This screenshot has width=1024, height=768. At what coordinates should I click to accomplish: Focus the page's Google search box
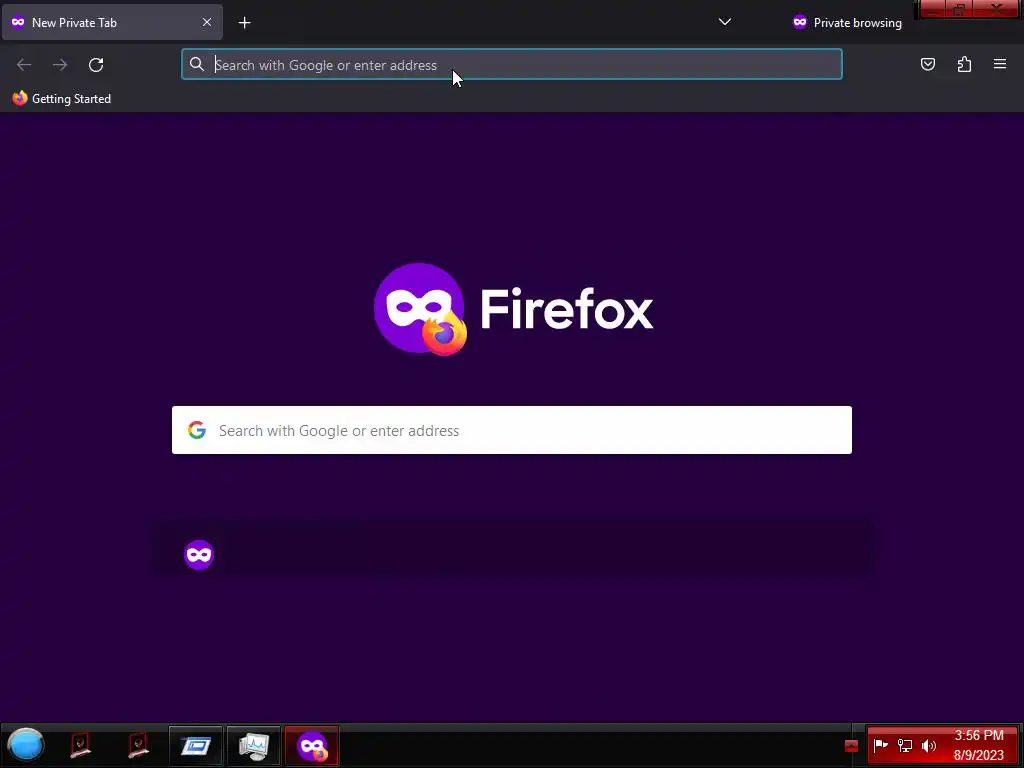[x=512, y=430]
